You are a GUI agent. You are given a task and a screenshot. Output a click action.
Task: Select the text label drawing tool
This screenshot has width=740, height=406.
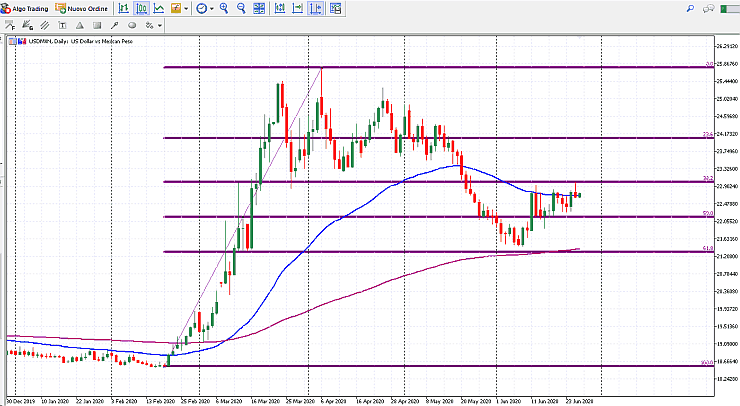(62, 25)
